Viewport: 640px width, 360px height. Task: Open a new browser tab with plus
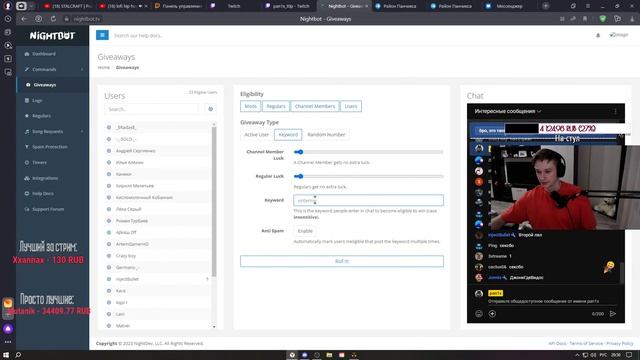pyautogui.click(x=545, y=6)
